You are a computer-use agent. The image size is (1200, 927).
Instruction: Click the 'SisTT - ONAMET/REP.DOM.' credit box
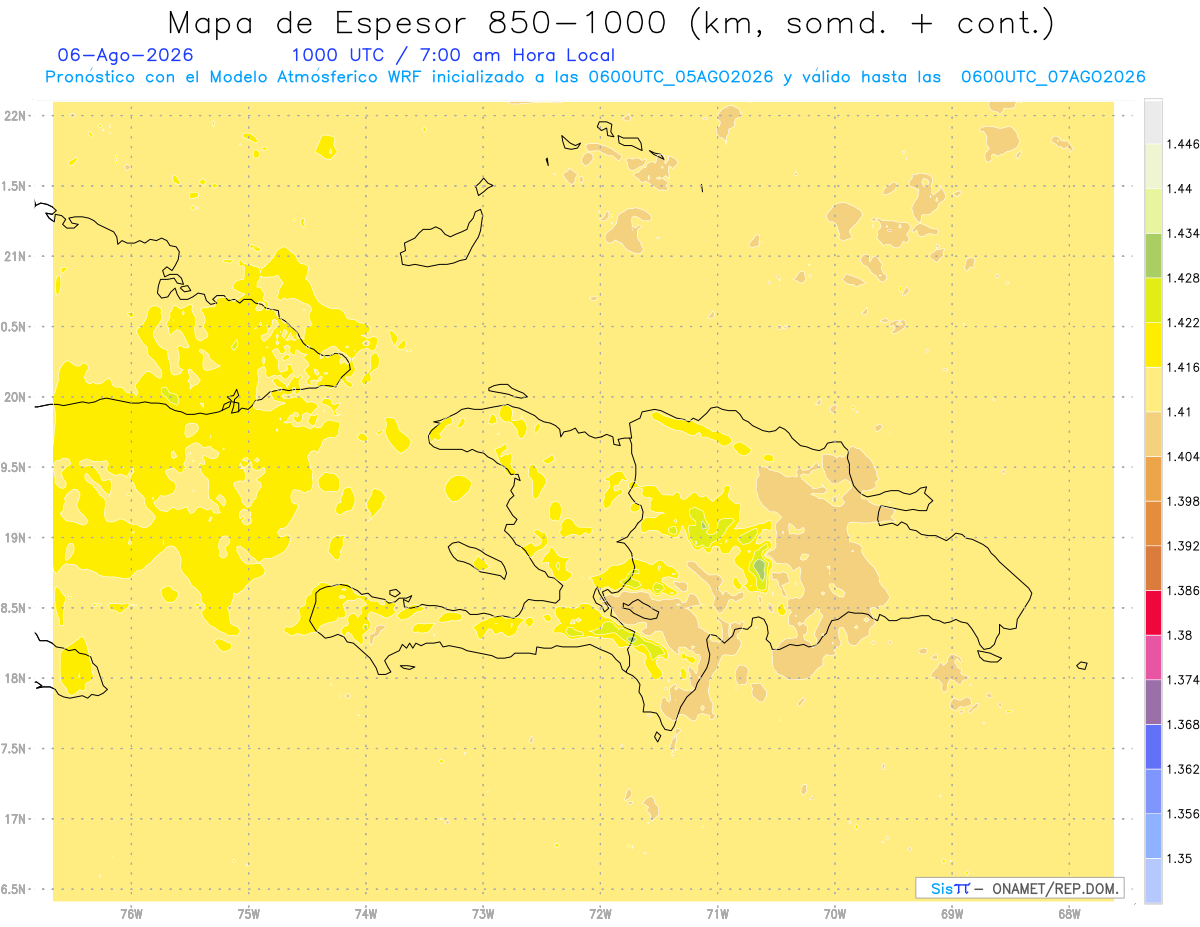pos(1020,888)
